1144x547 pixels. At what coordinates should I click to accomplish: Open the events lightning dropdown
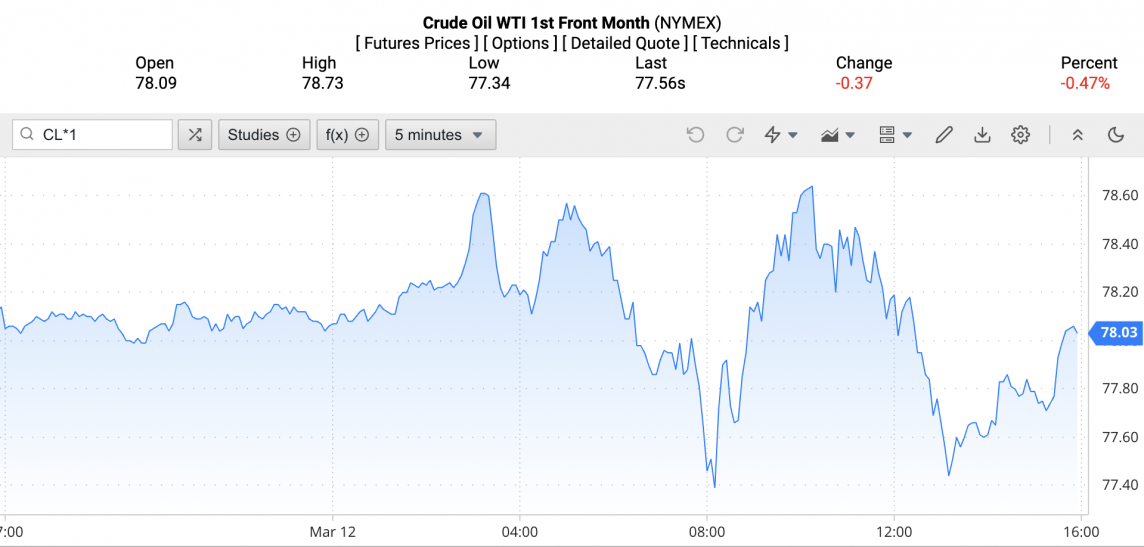point(780,135)
